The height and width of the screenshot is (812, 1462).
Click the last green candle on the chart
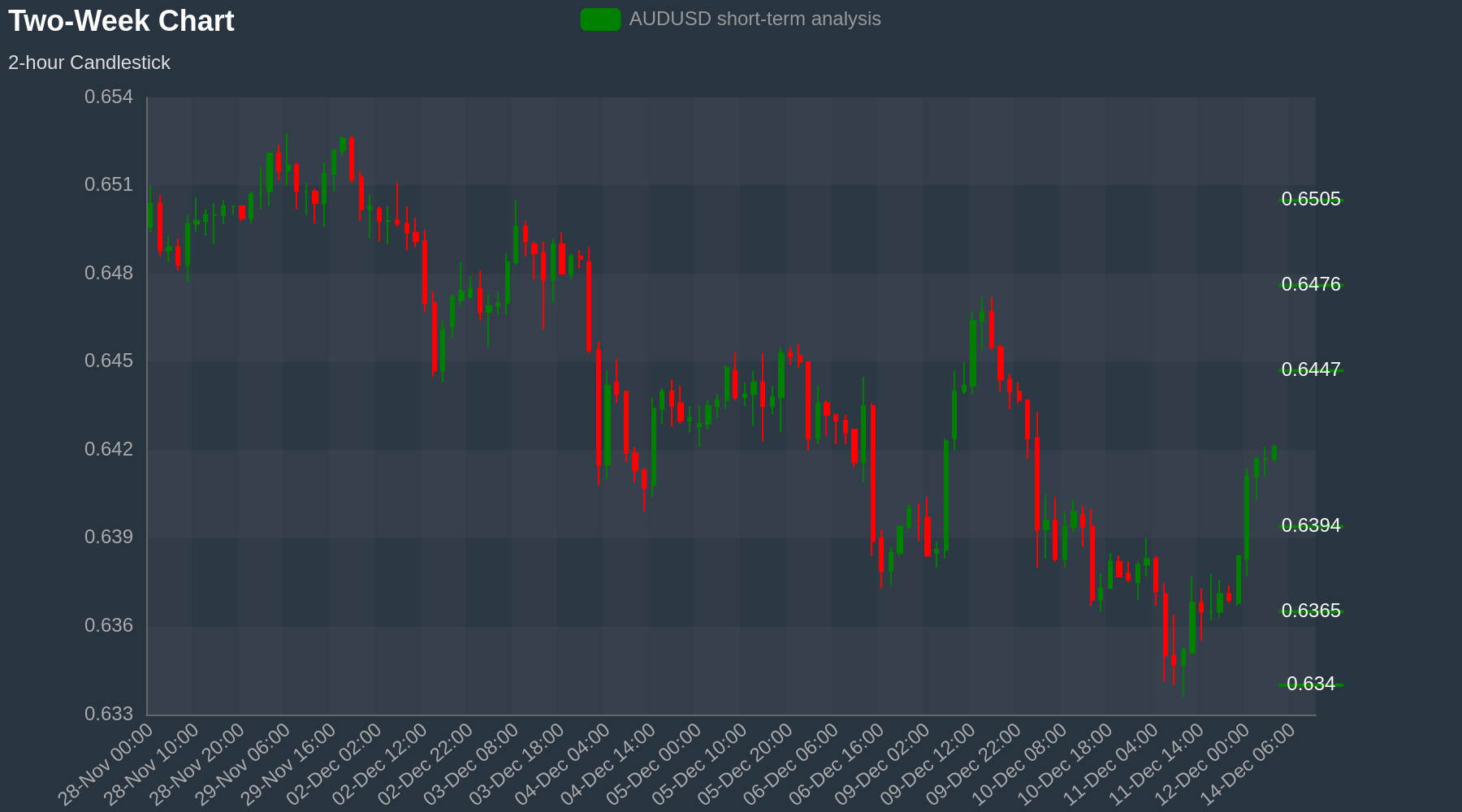click(x=1274, y=452)
